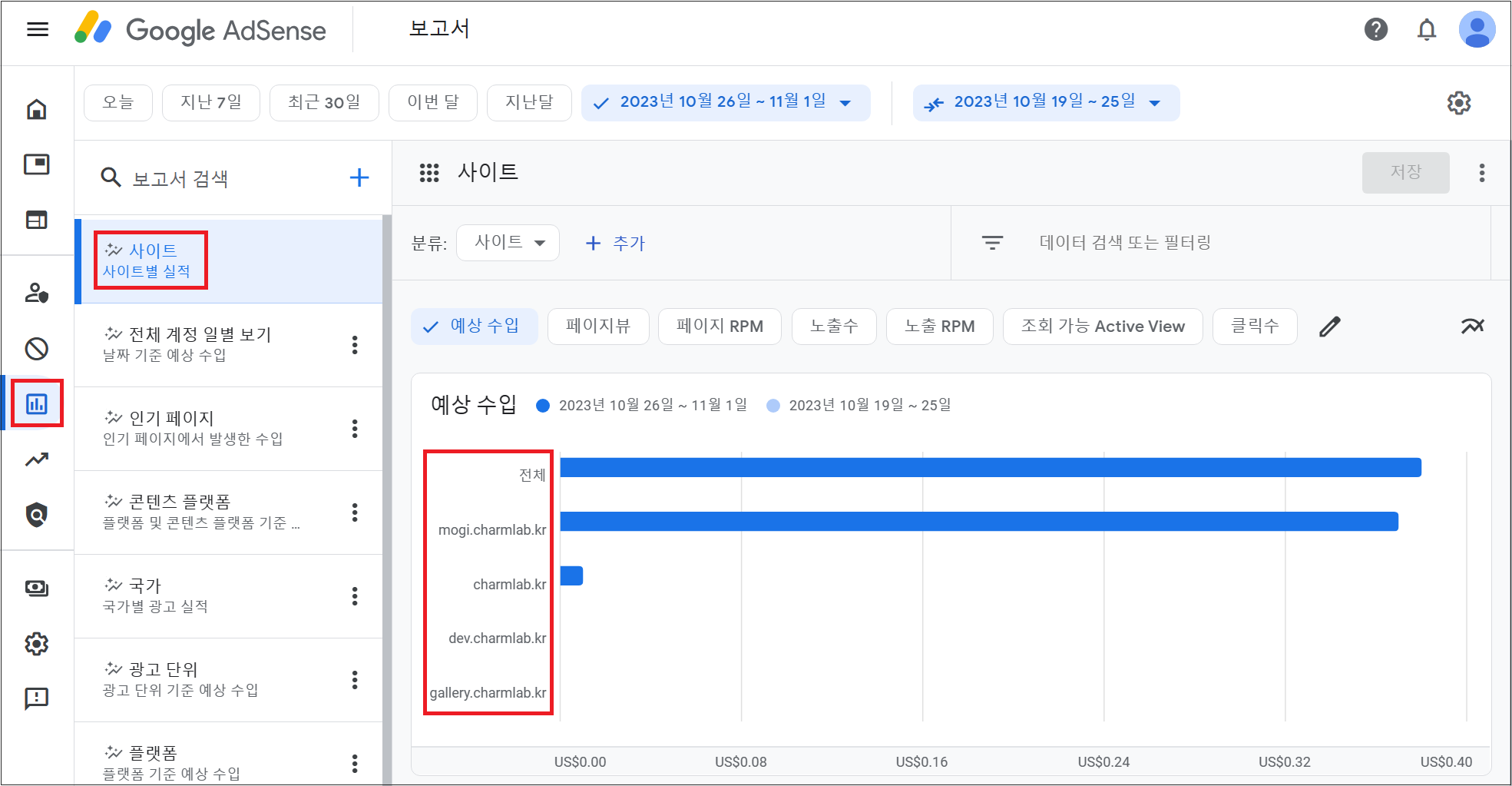The height and width of the screenshot is (786, 1512).
Task: Click the charmlab.kr bar in chart
Action: 571,575
